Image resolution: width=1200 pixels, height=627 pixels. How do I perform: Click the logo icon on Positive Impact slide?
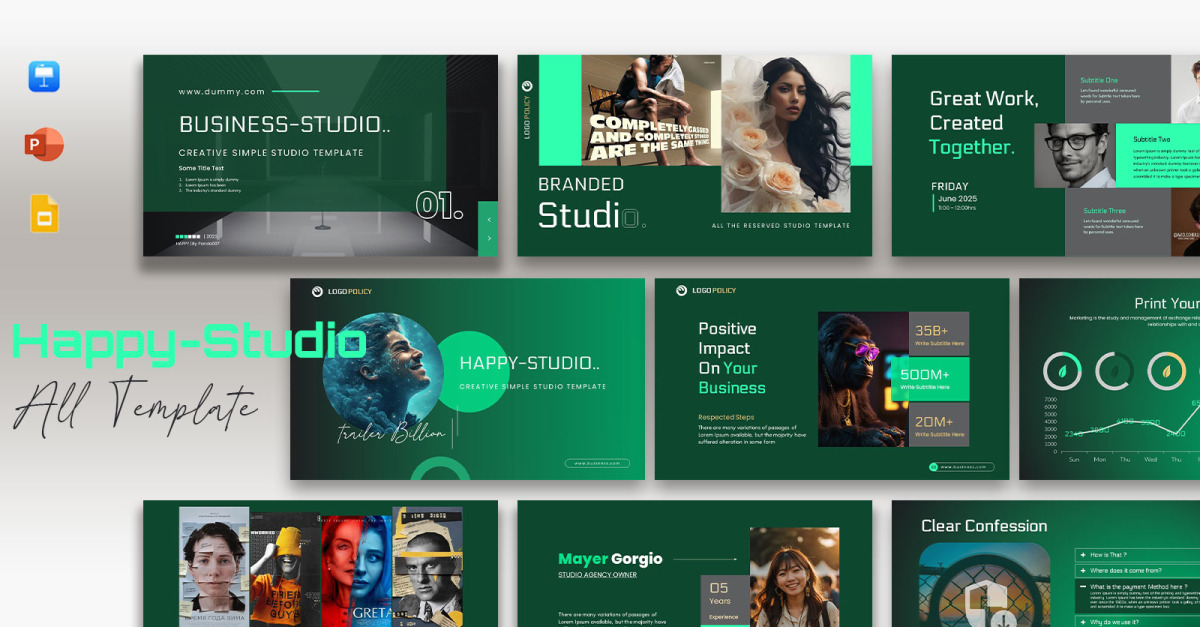point(682,291)
